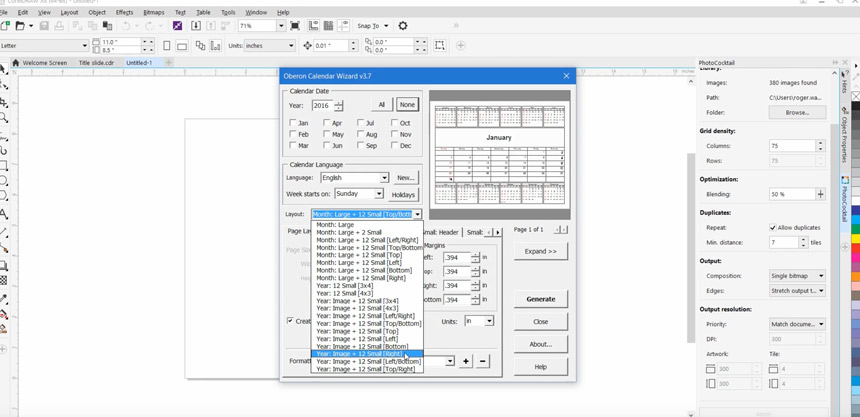The height and width of the screenshot is (417, 860).
Task: Select the Crop tool in the toolbox
Action: pyautogui.click(x=3, y=102)
